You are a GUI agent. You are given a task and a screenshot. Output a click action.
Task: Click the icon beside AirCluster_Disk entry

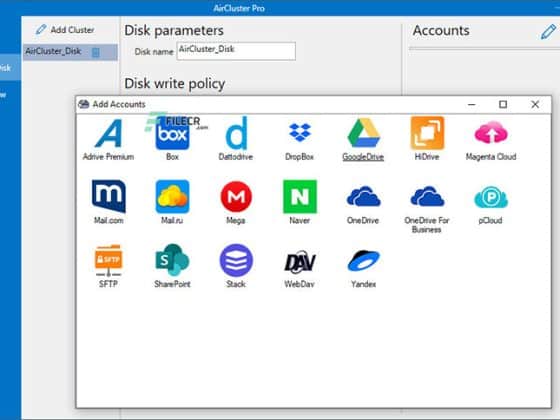(96, 52)
